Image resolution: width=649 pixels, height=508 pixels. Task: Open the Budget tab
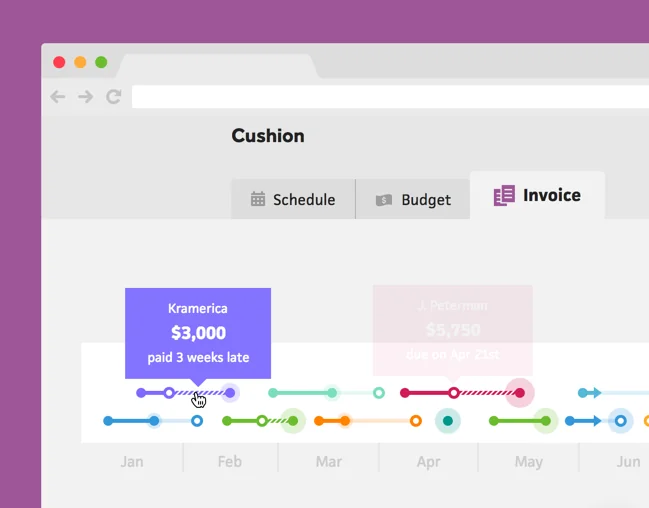pos(413,200)
